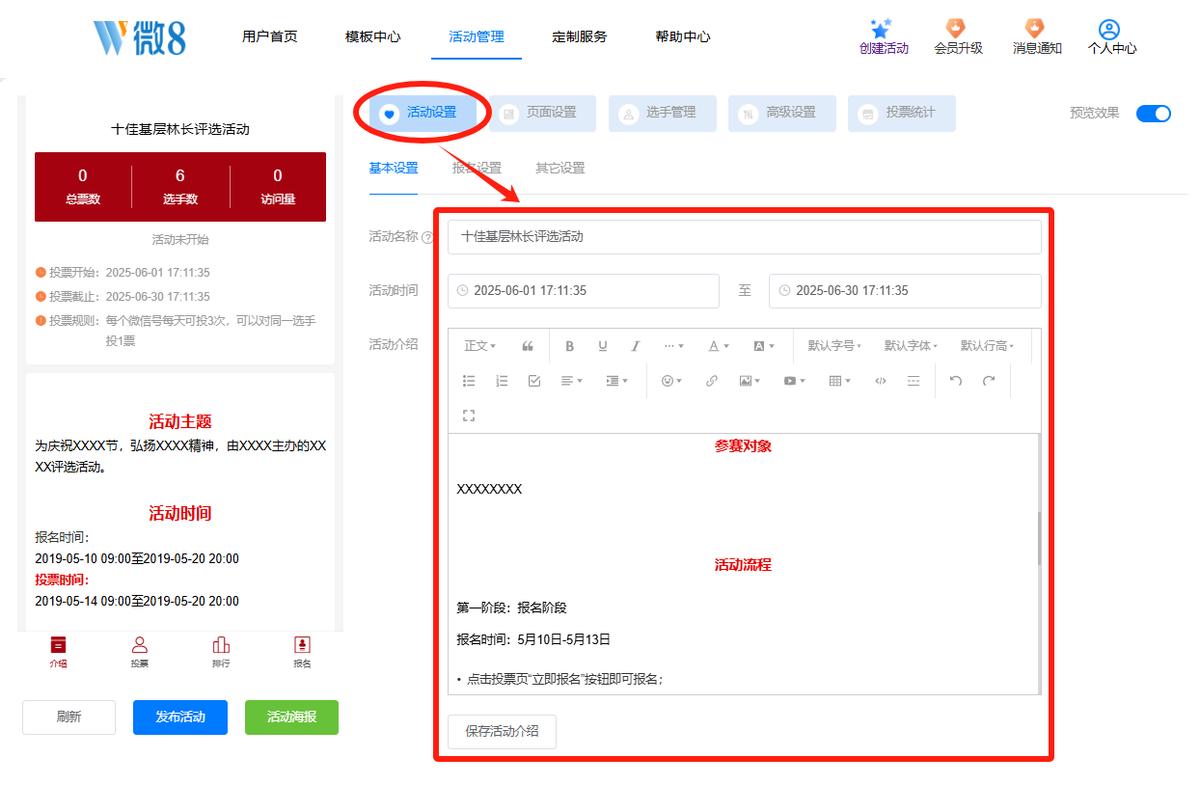Go to 定制服务 in top navigation

579,37
